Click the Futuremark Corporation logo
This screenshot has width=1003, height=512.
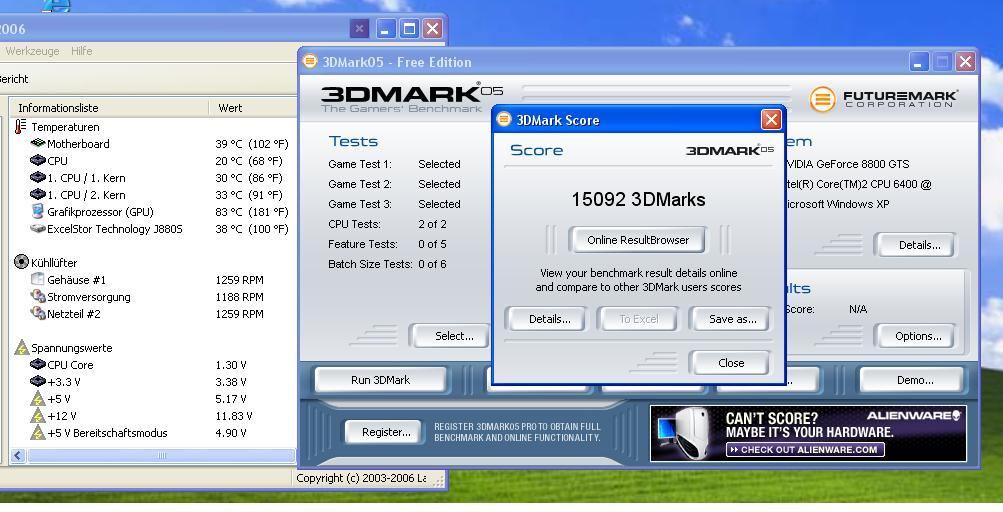[883, 99]
